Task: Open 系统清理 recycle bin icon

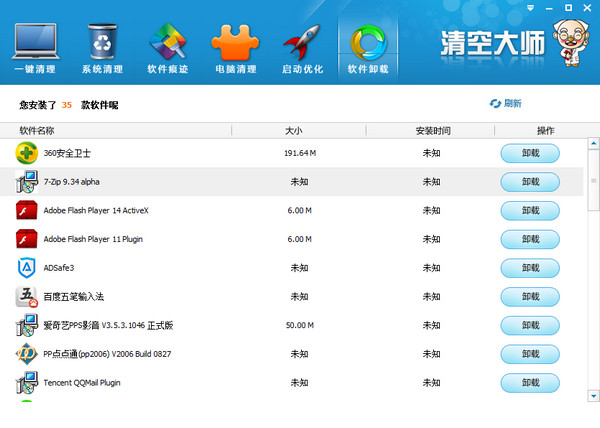Action: (102, 41)
